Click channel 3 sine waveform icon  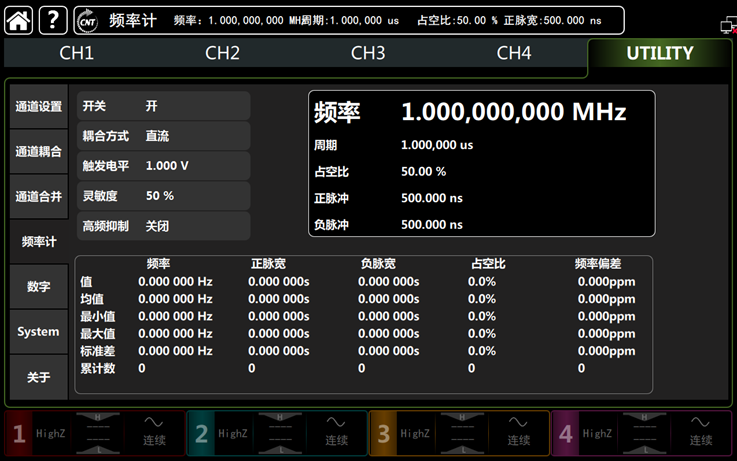tap(517, 423)
